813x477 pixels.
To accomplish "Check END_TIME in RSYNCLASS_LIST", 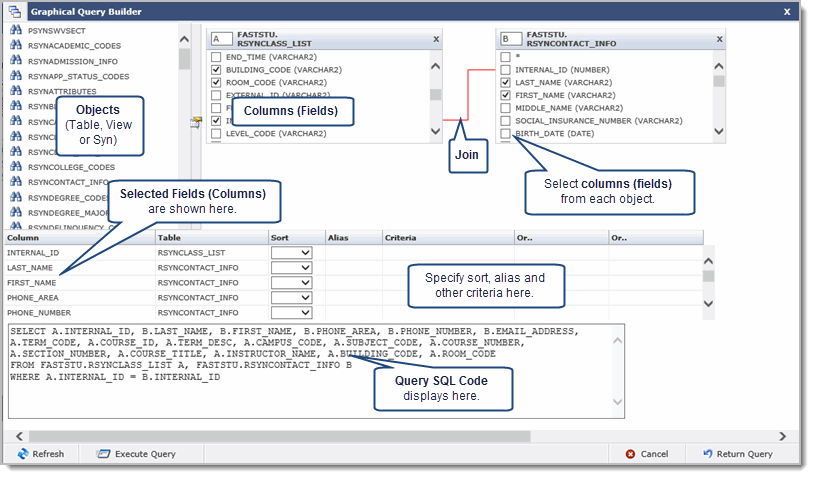I will 216,57.
